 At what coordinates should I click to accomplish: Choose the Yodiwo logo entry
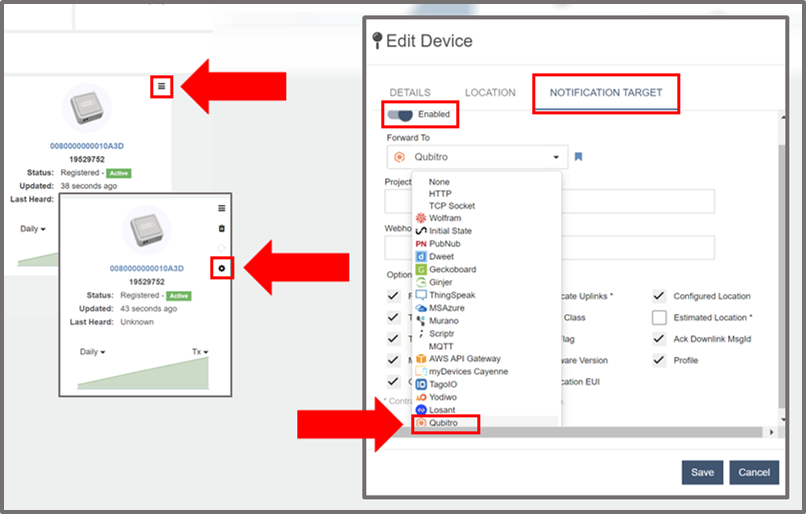point(436,397)
